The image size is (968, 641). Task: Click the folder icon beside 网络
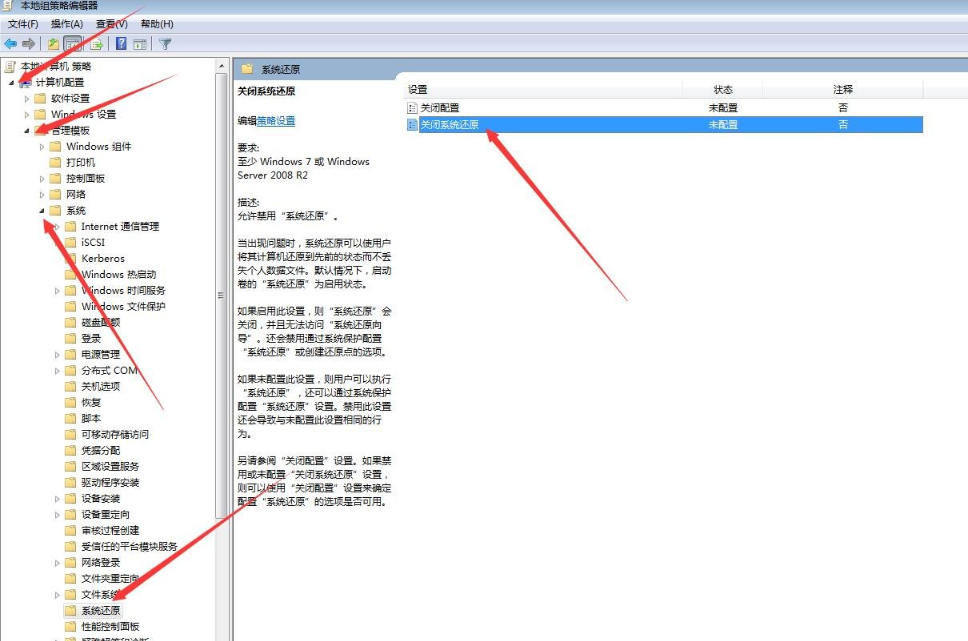[56, 195]
